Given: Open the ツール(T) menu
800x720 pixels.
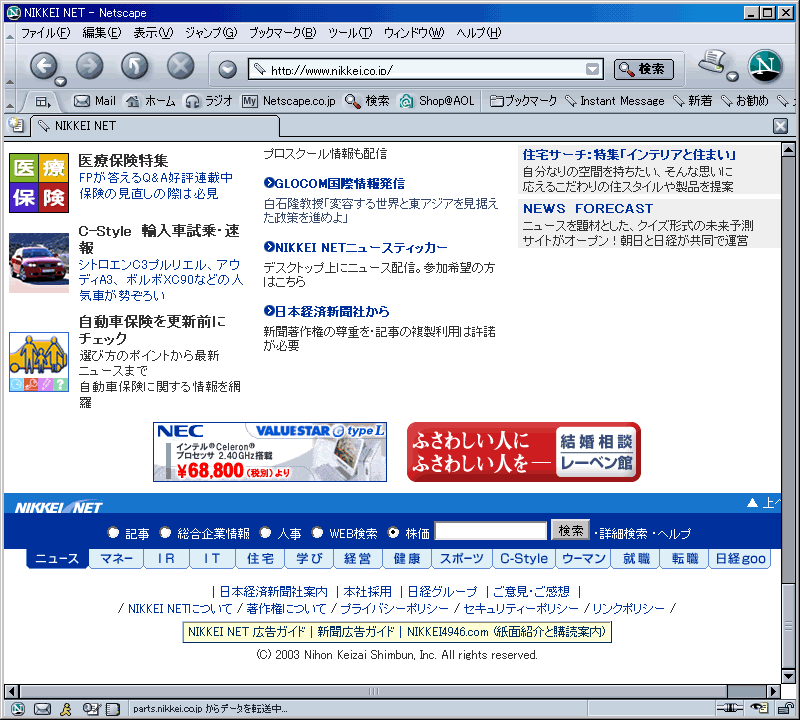Looking at the screenshot, I should (350, 33).
